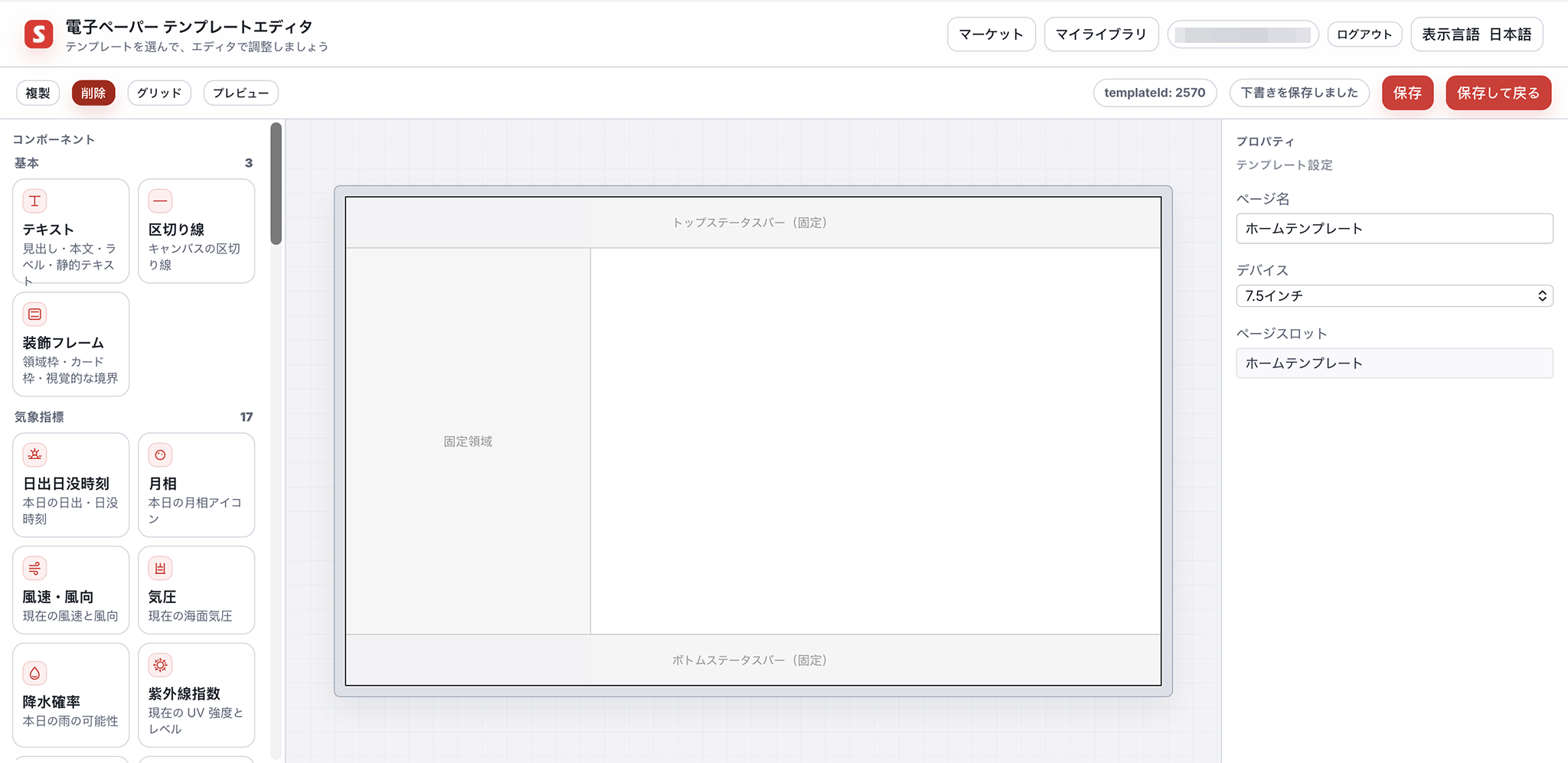Screen dimensions: 1568x763
Task: Click the ログアウト button
Action: pos(1364,34)
